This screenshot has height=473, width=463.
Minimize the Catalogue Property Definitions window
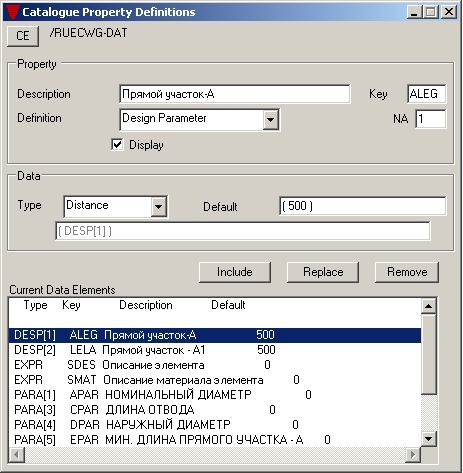(414, 12)
